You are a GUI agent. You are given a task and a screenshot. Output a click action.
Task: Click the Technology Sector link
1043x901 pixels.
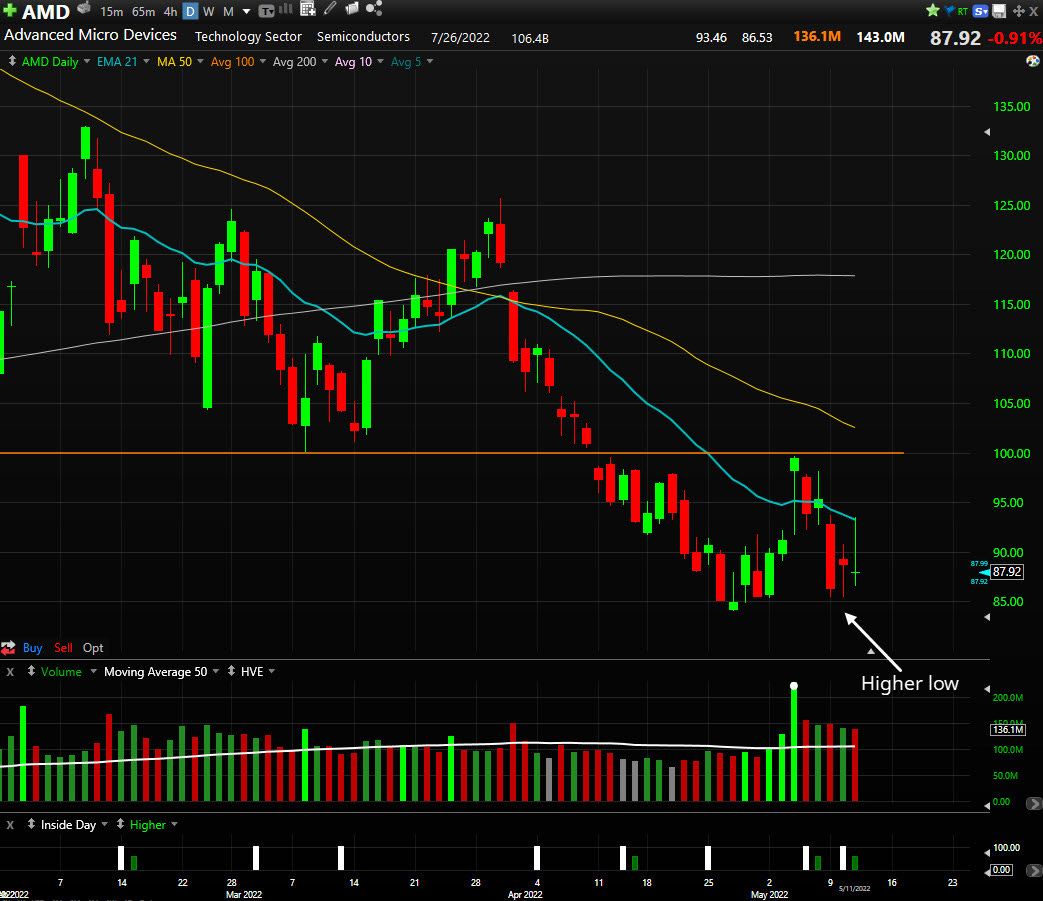248,37
